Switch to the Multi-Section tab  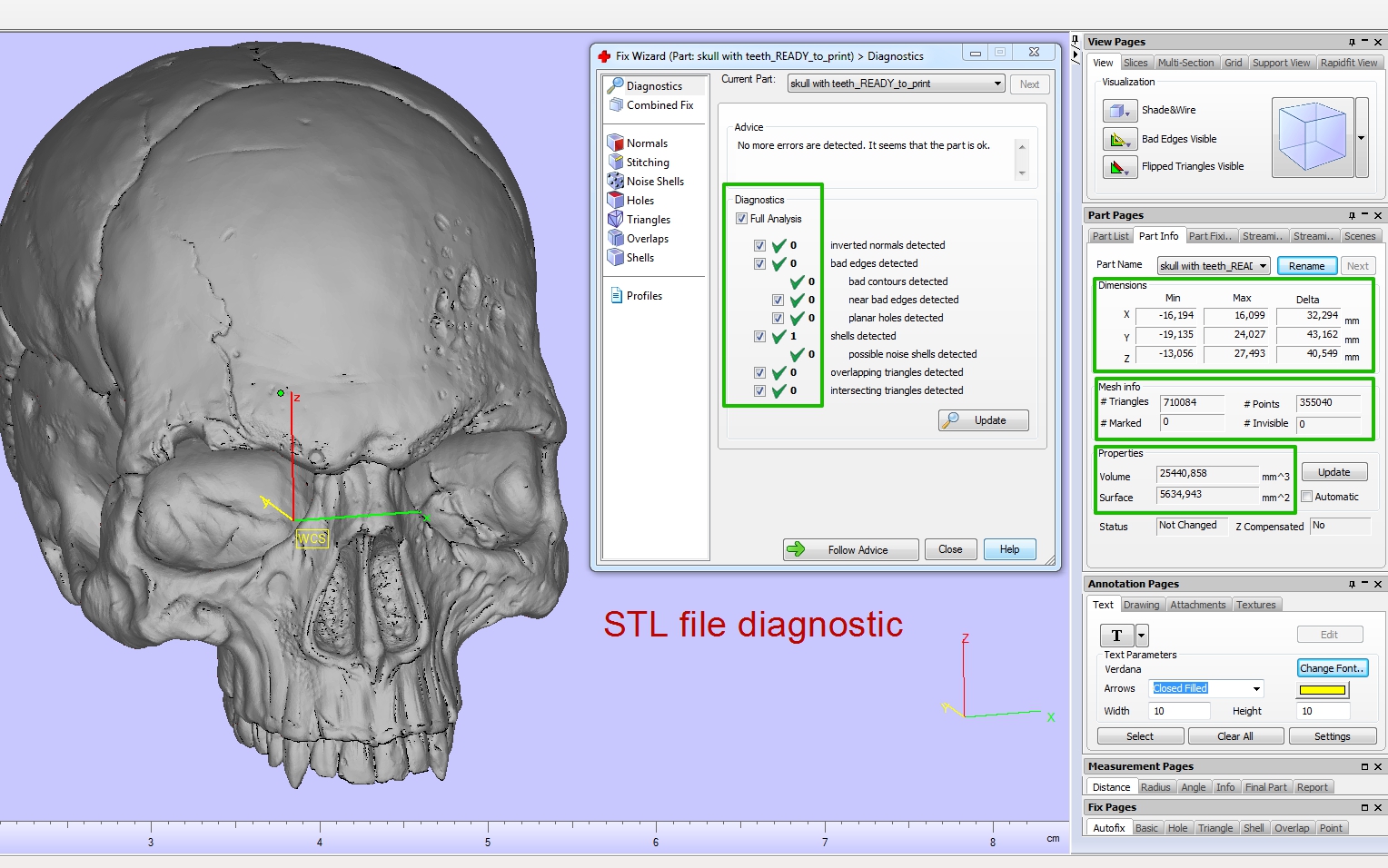tap(1185, 63)
